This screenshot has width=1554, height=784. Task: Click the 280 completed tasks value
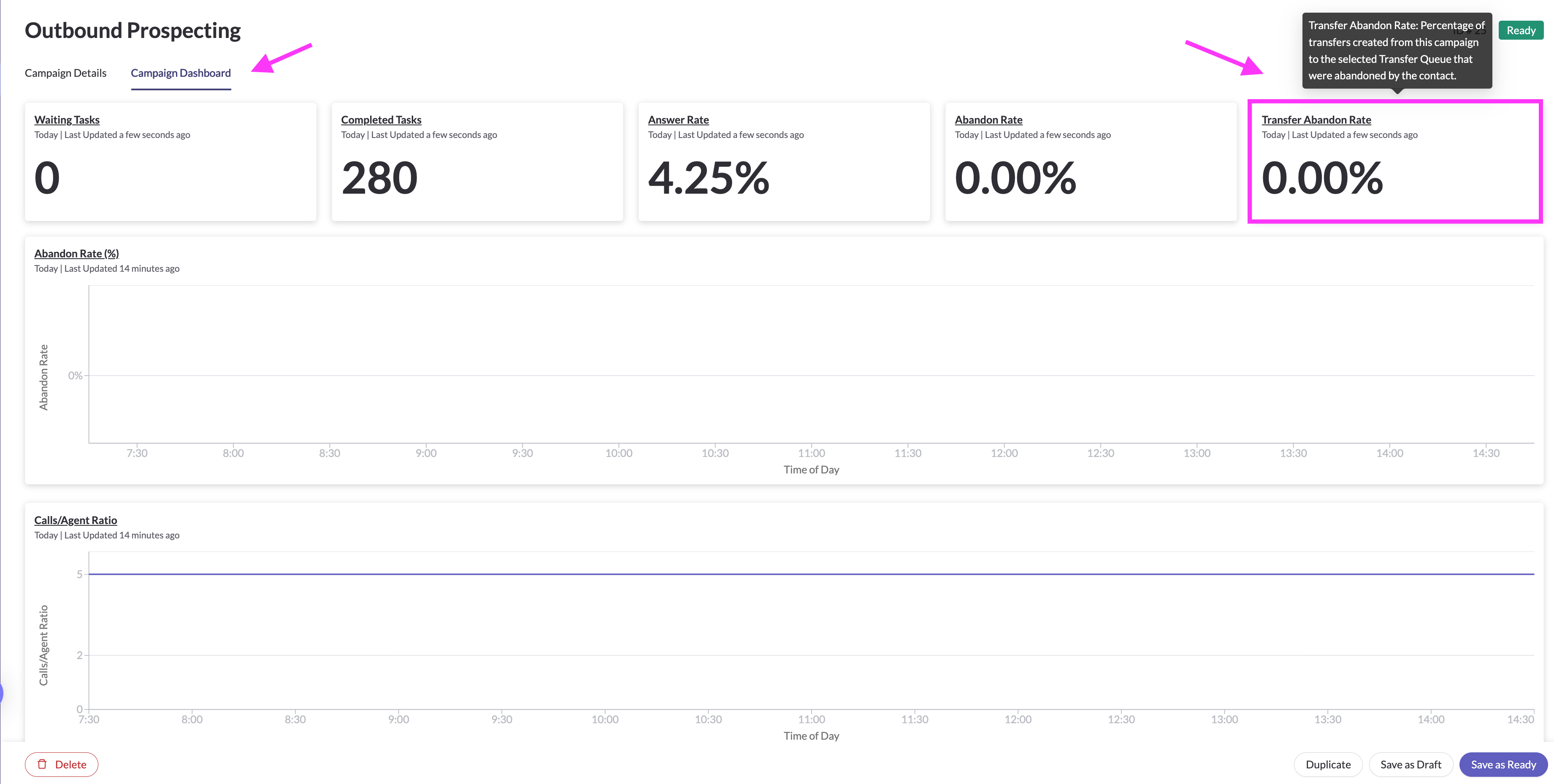pos(379,178)
